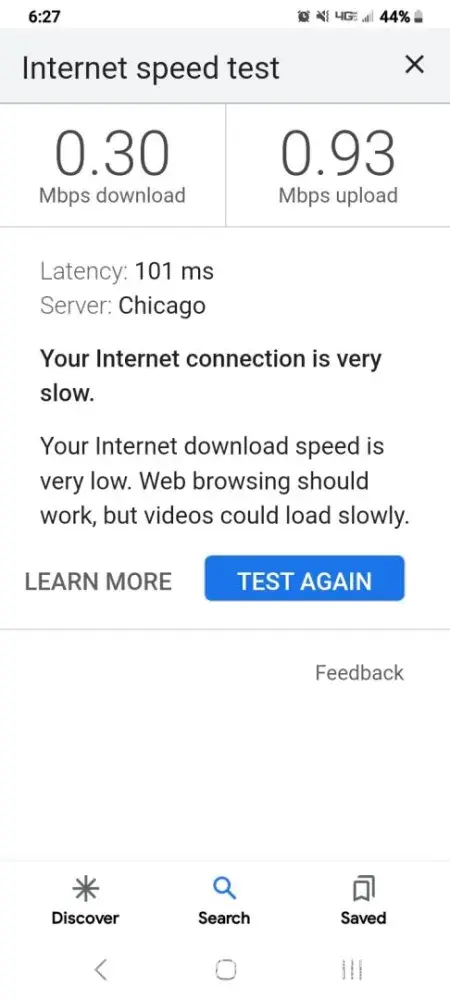Open the Discover tab

point(85,902)
